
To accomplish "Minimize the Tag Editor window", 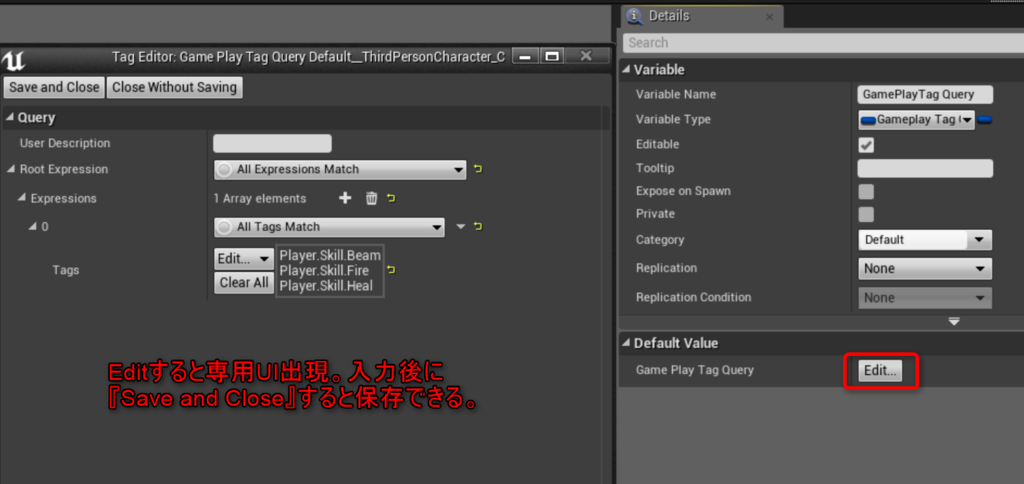I will pyautogui.click(x=527, y=56).
